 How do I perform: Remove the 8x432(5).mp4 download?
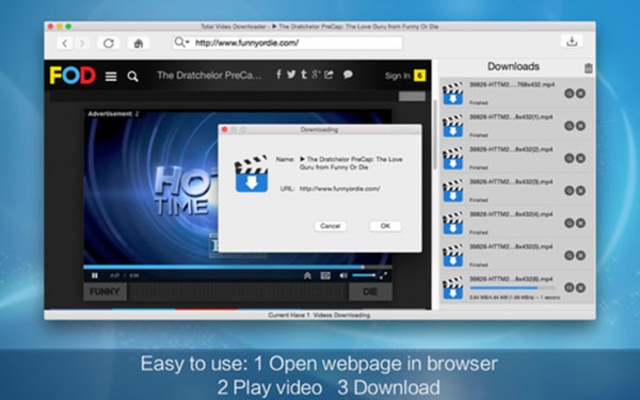point(580,256)
